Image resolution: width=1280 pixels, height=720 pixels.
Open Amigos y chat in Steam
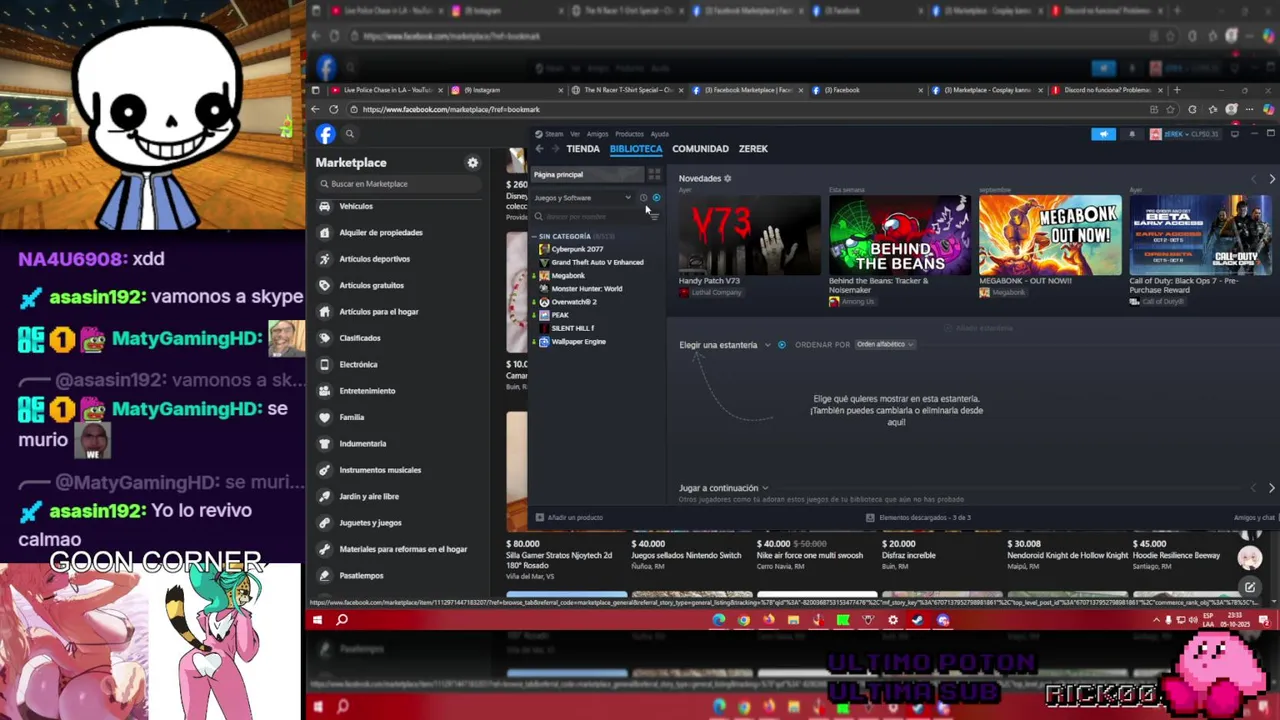click(x=1254, y=518)
